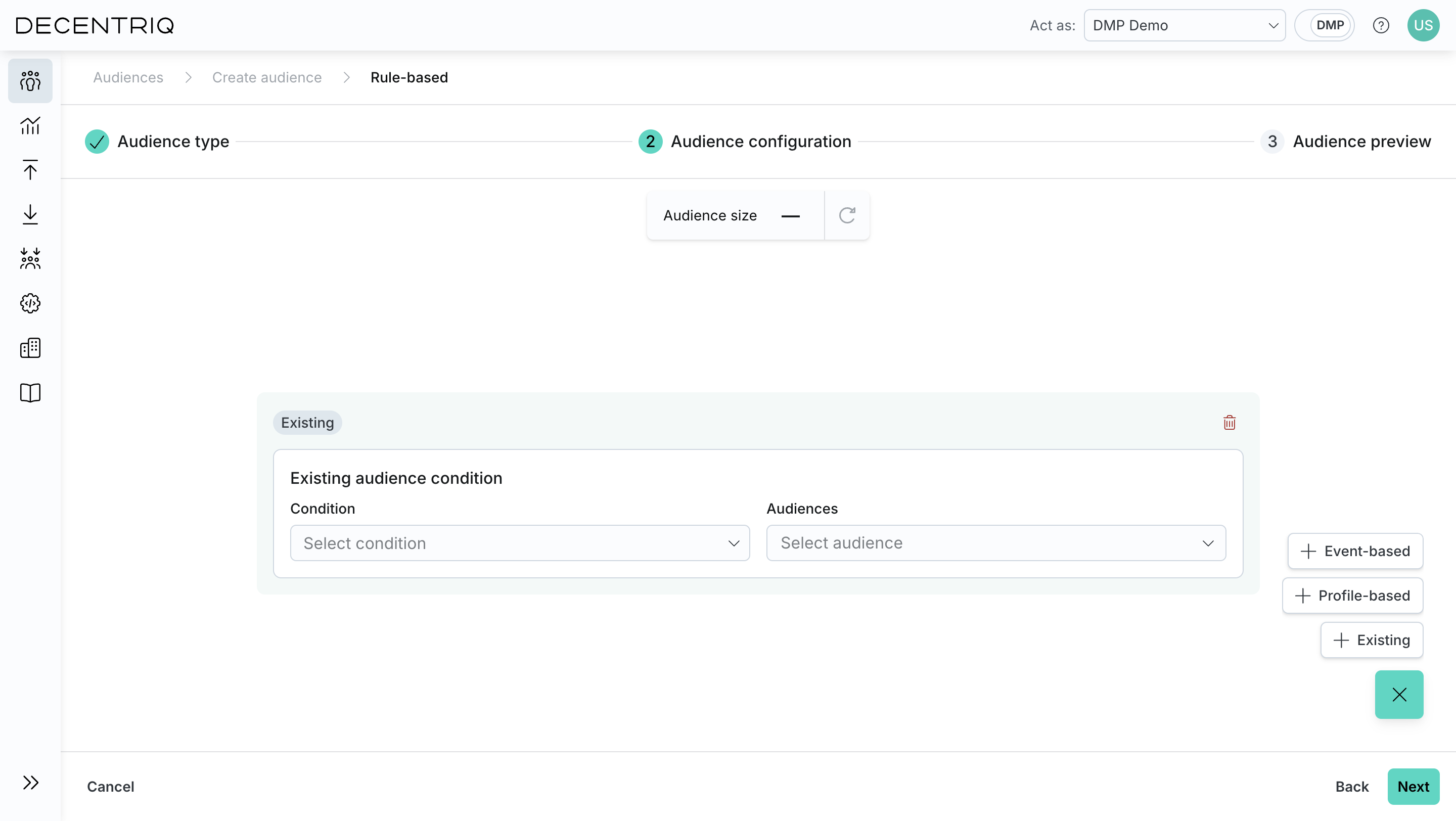Open the Select condition dropdown
This screenshot has width=1456, height=821.
pyautogui.click(x=520, y=543)
